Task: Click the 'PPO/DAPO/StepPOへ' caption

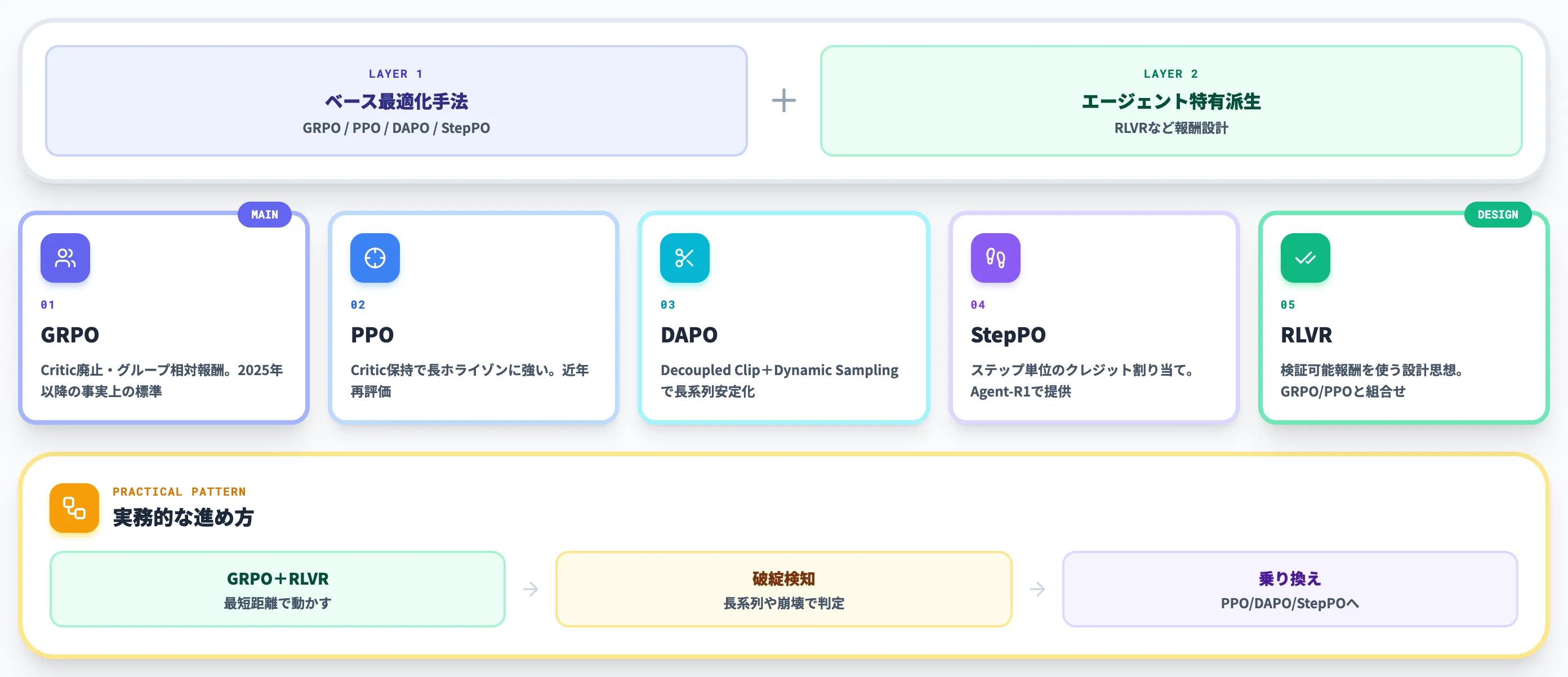Action: coord(1290,603)
